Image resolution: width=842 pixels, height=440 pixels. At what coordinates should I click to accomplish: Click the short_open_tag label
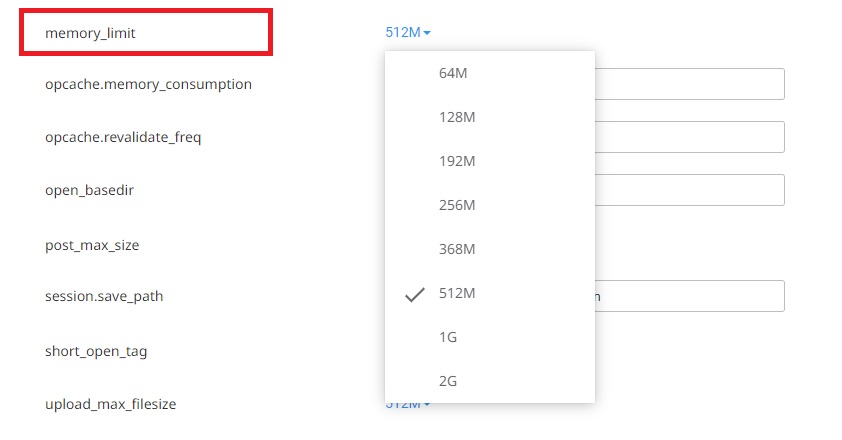(96, 351)
